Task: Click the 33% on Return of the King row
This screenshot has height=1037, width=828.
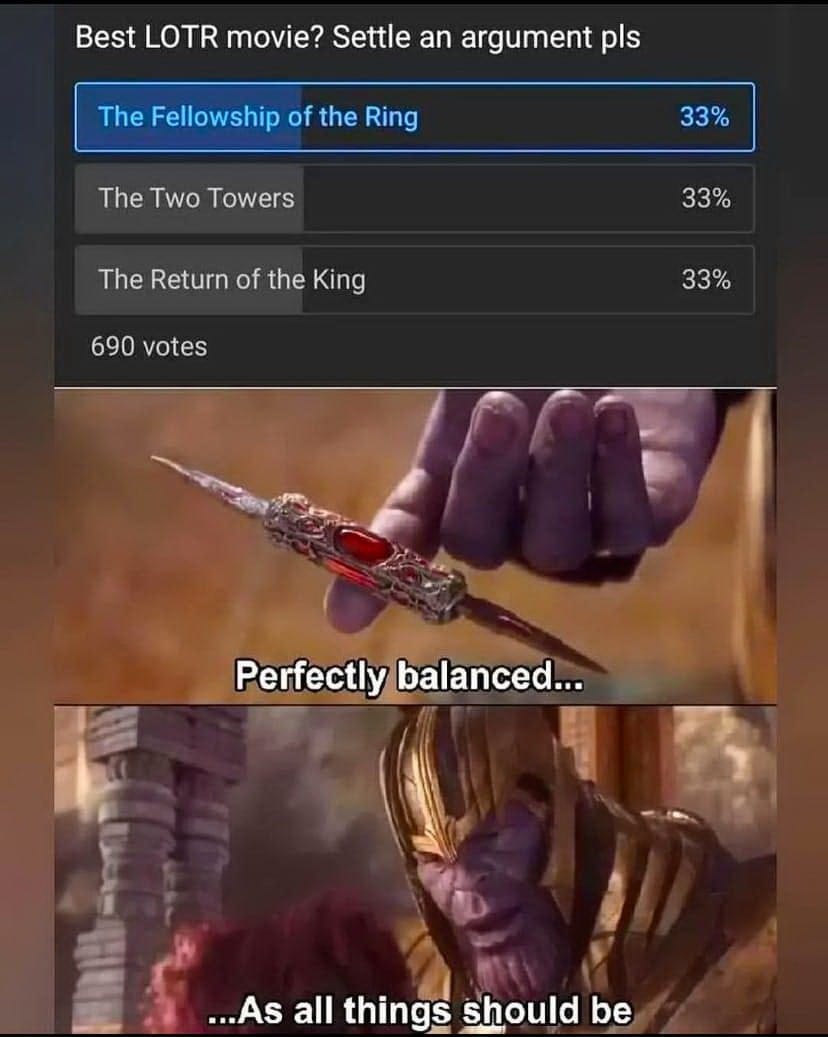Action: click(x=706, y=280)
